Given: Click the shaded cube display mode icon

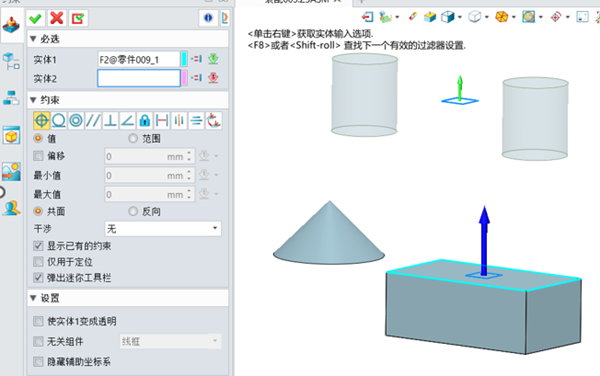Looking at the screenshot, I should tap(447, 17).
